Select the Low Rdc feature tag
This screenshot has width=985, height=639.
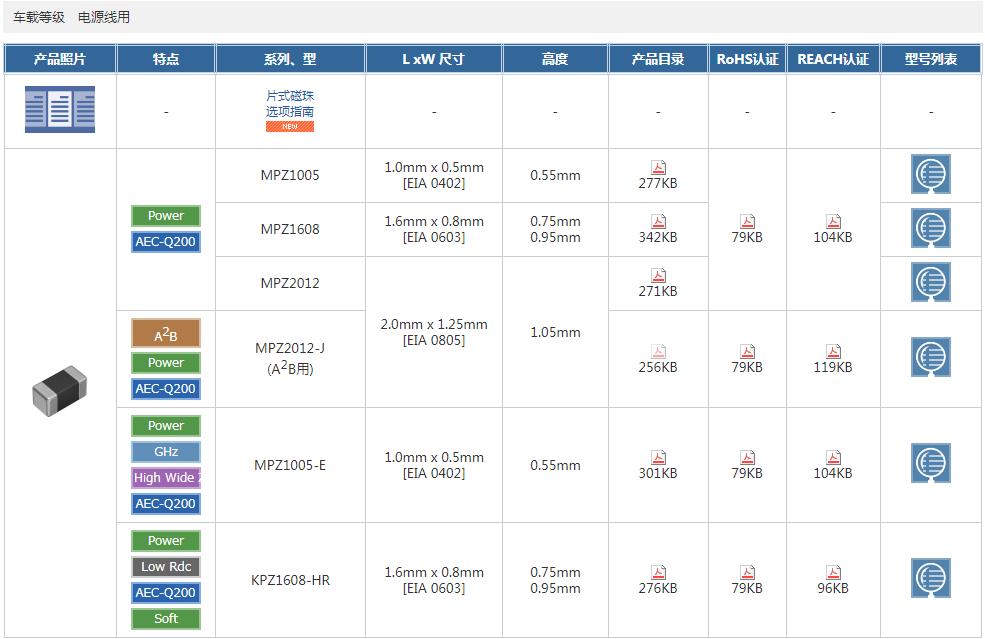click(x=166, y=567)
